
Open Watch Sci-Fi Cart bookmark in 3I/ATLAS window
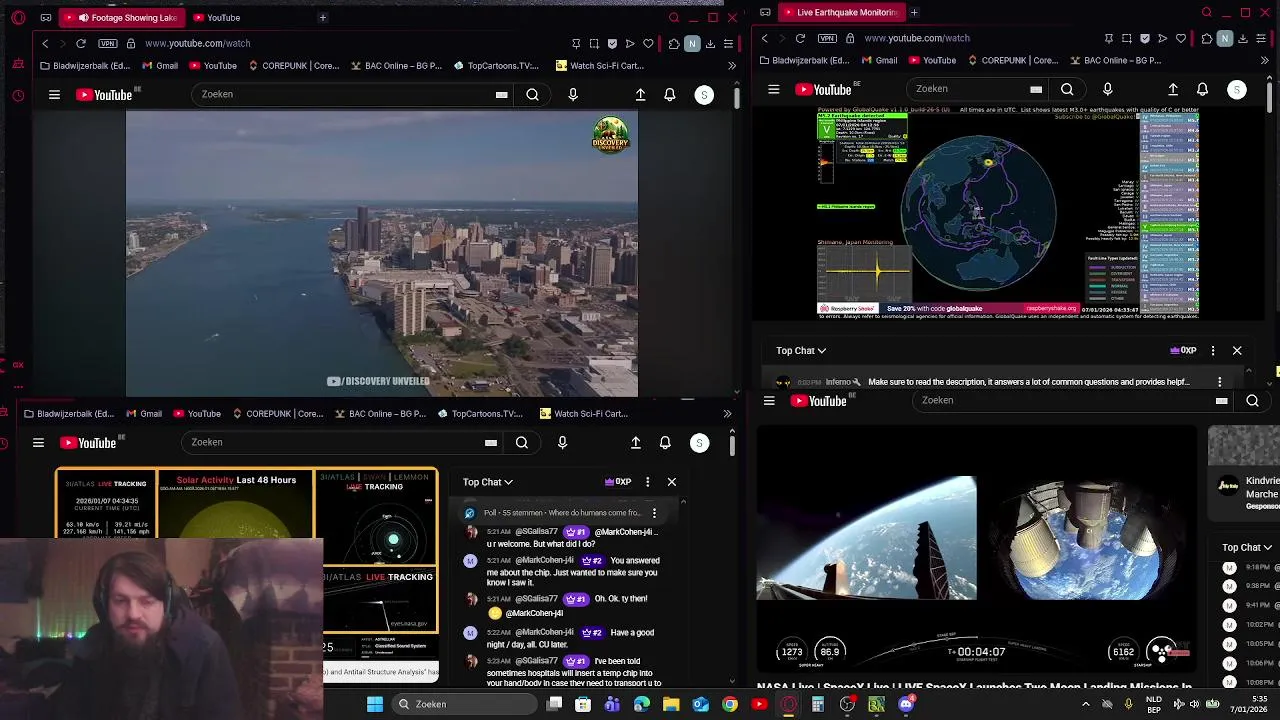583,414
